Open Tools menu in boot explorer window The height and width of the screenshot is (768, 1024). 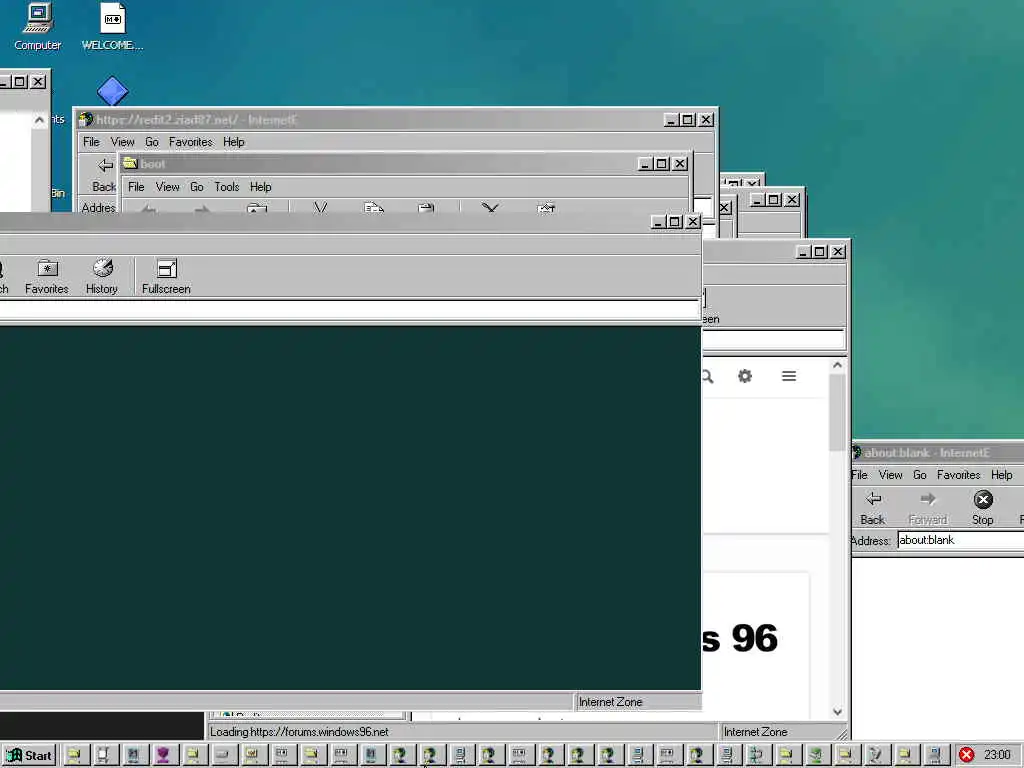[x=227, y=187]
